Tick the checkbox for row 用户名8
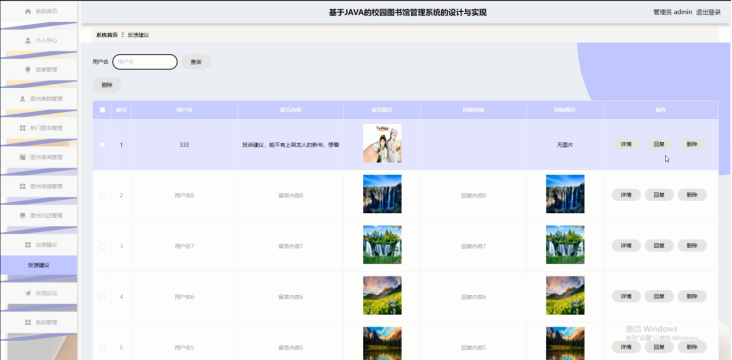This screenshot has height=360, width=732. [102, 196]
